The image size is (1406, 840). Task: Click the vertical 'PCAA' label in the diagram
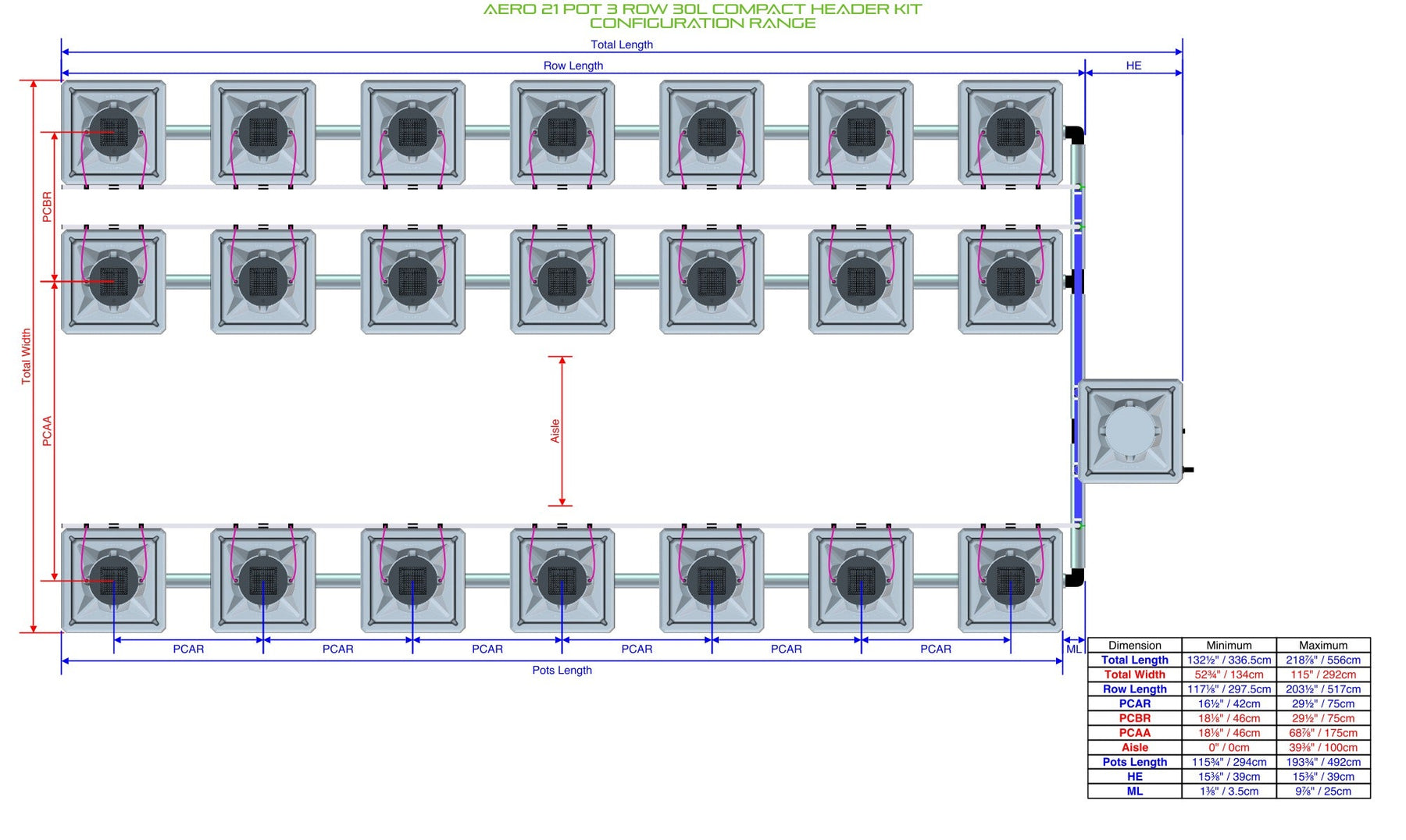coord(47,431)
